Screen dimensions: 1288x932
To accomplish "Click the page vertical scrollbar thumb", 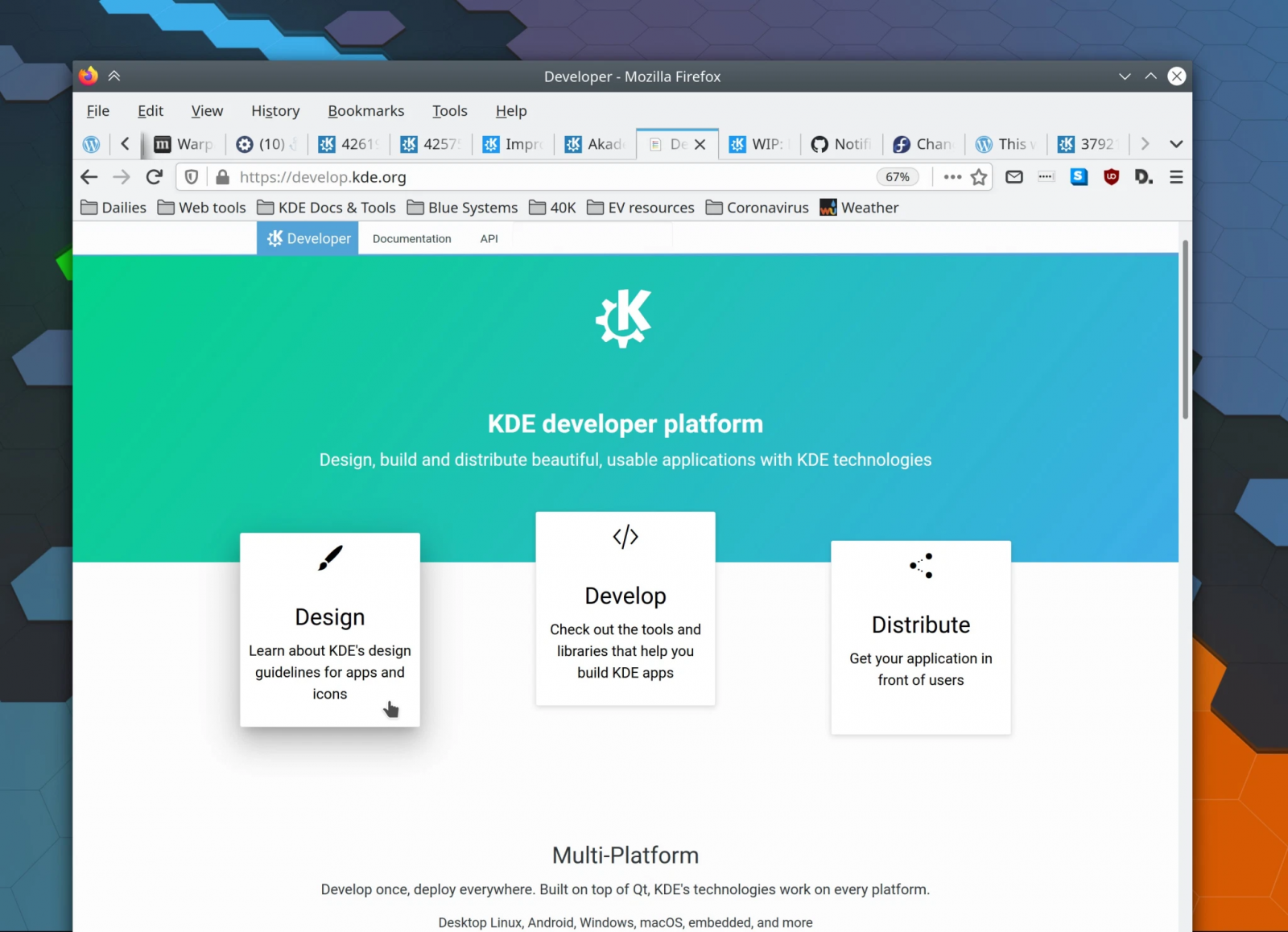I will 1185,330.
